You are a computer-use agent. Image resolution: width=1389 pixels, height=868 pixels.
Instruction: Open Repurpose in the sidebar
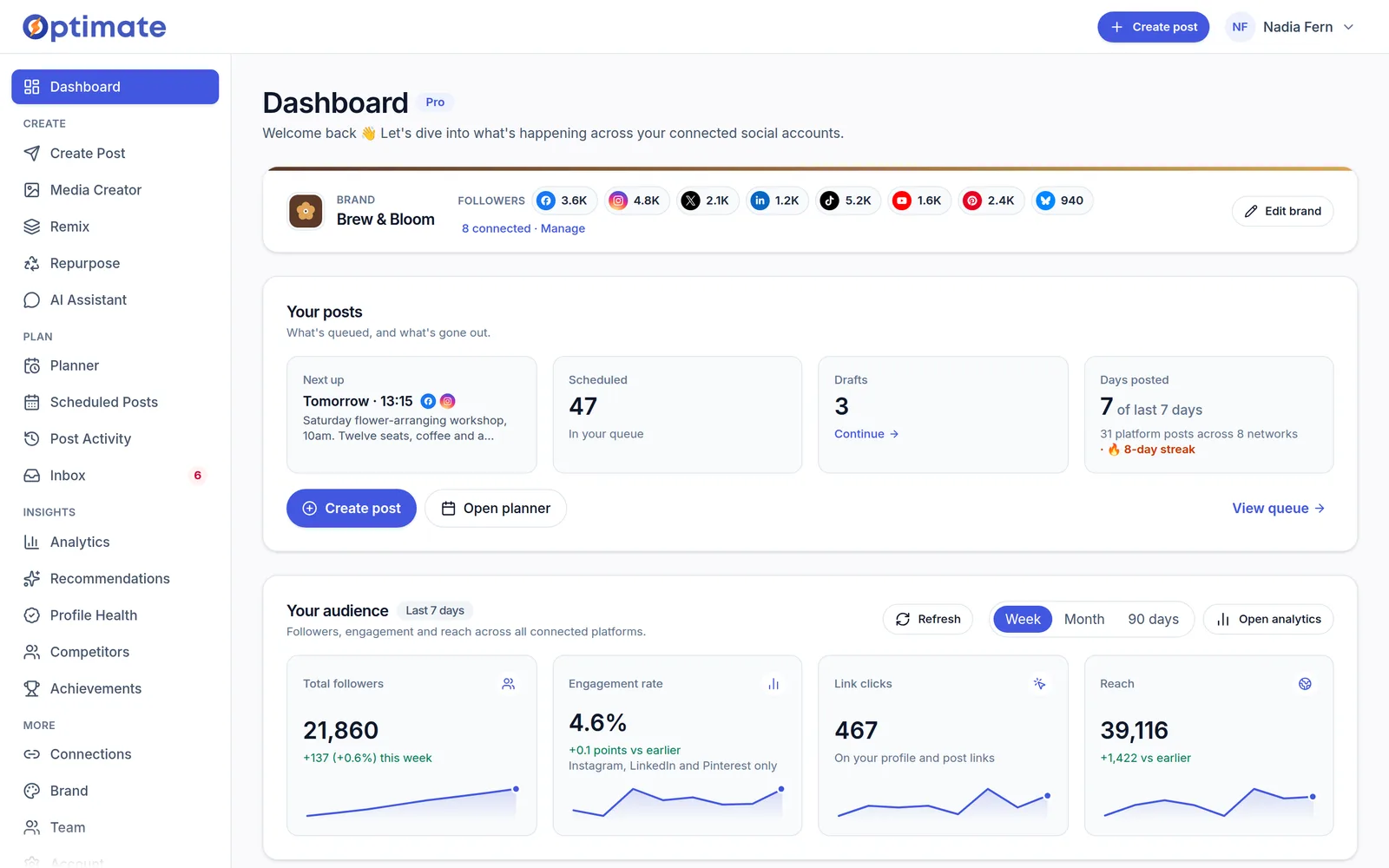tap(115, 263)
